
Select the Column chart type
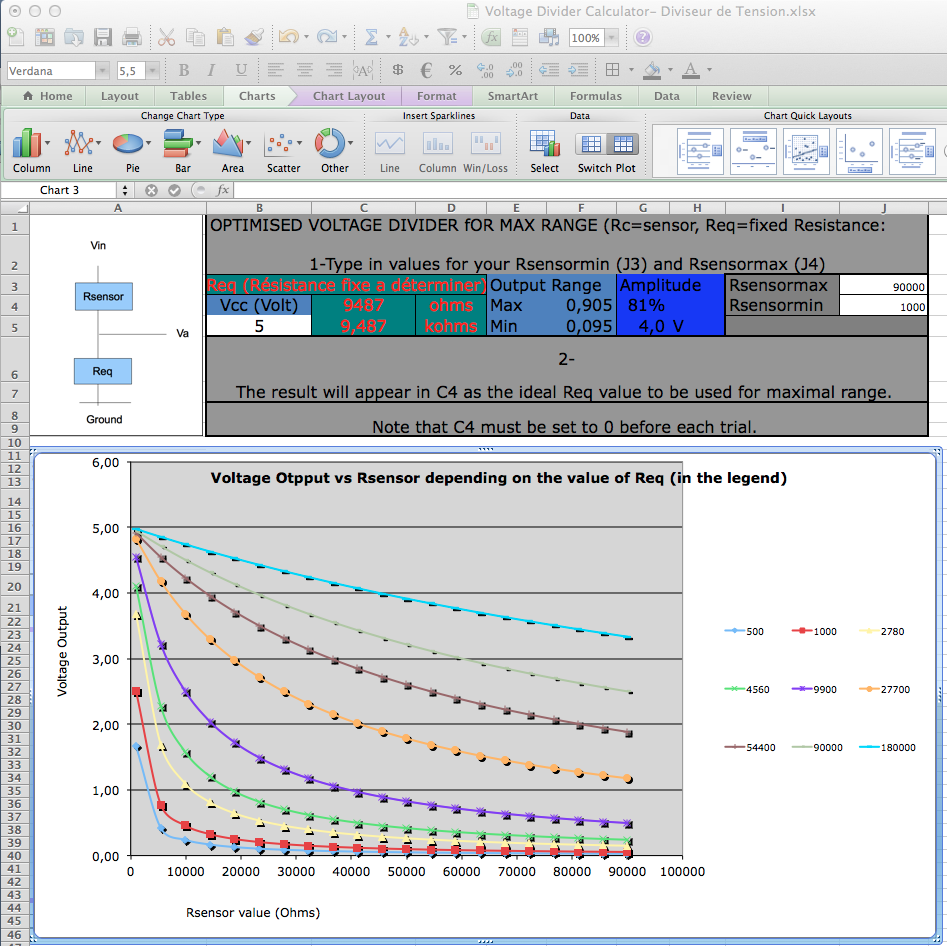point(32,148)
